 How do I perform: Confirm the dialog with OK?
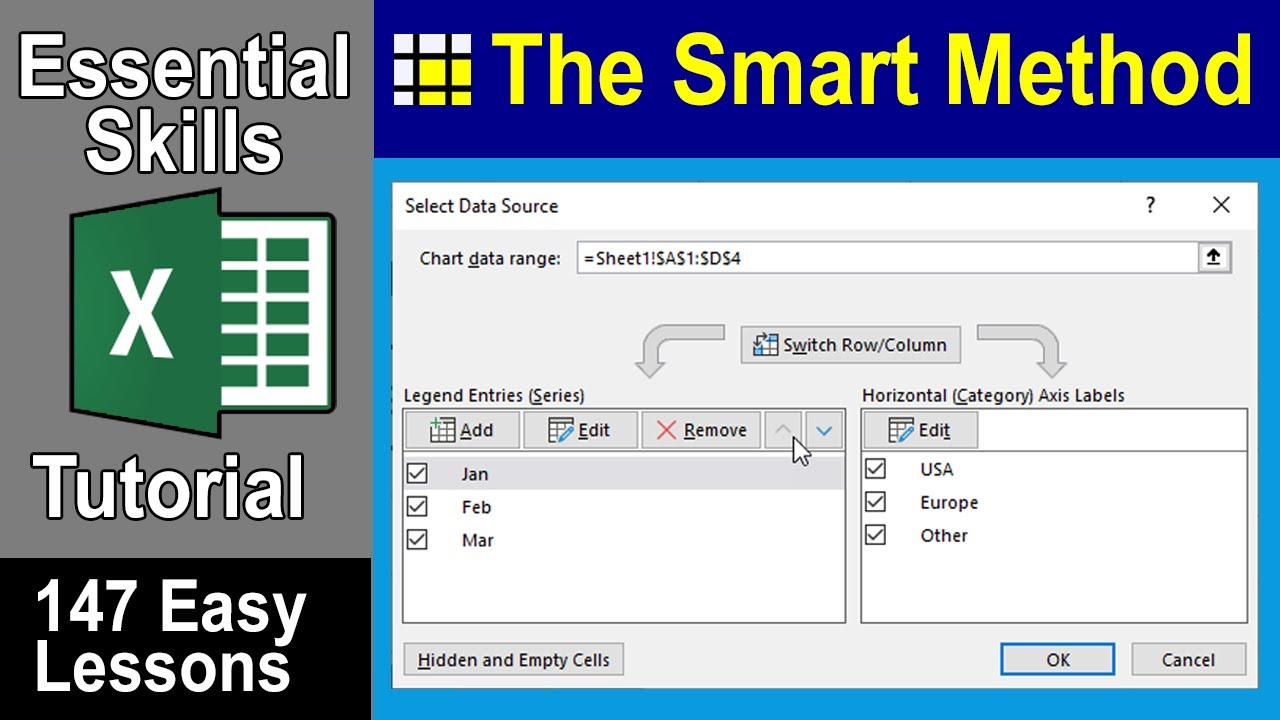tap(1058, 660)
